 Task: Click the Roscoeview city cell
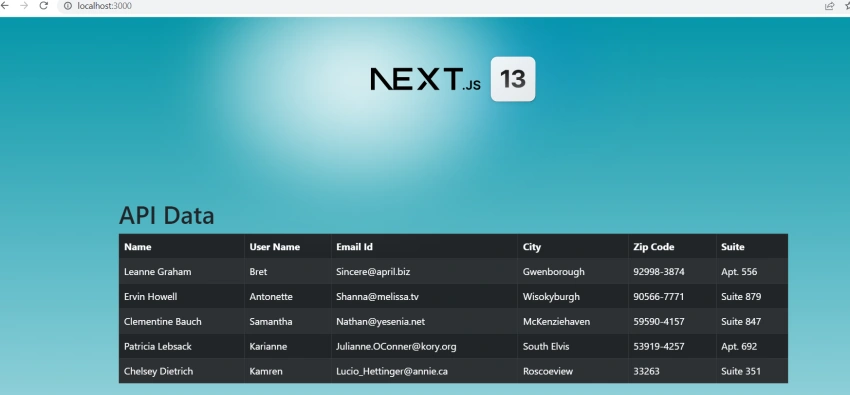573,371
